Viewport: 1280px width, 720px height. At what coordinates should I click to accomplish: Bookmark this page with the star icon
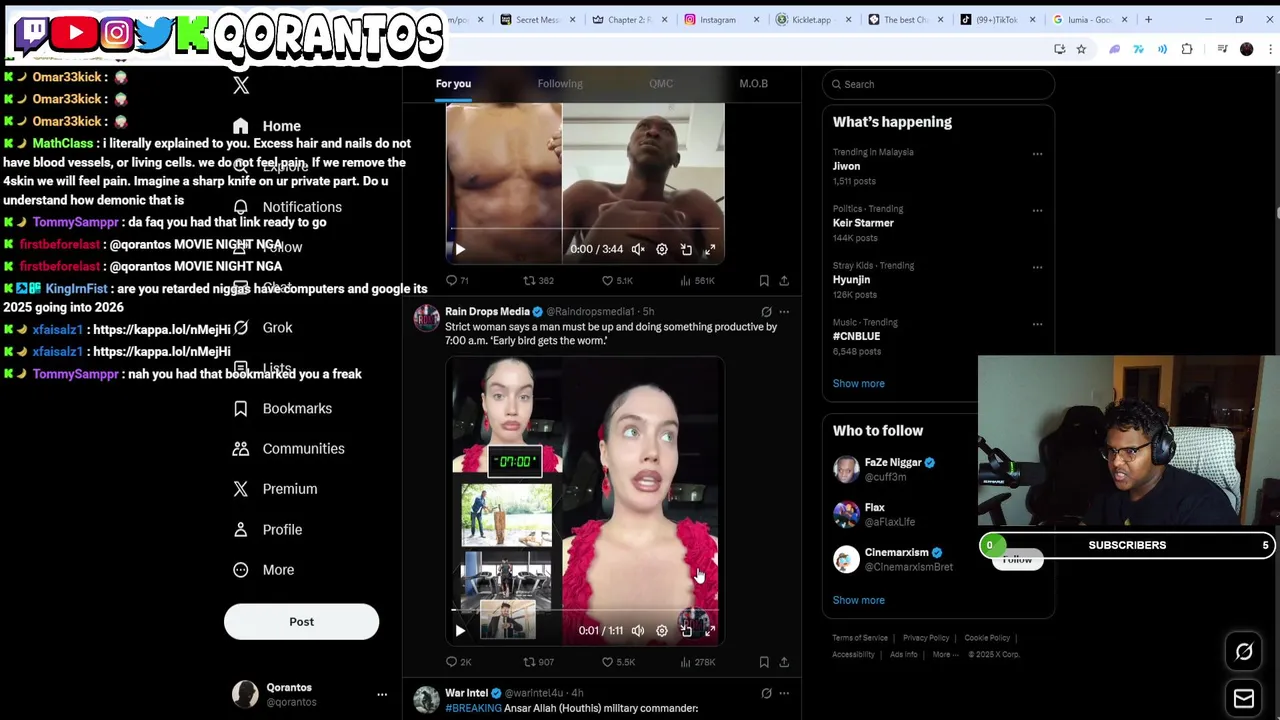click(1081, 49)
